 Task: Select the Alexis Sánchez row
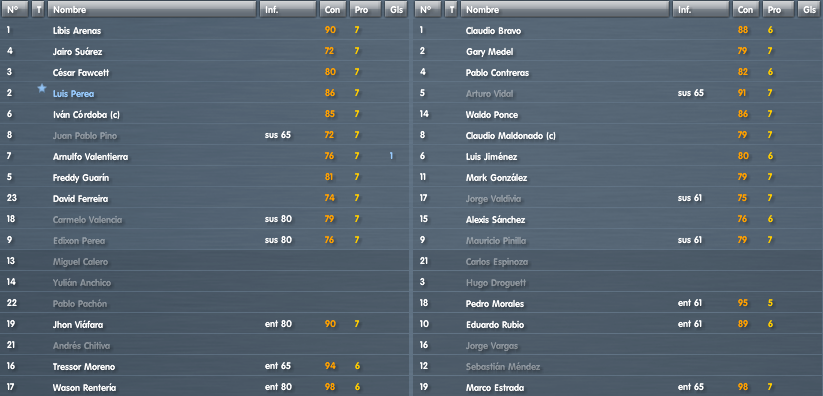(618, 220)
